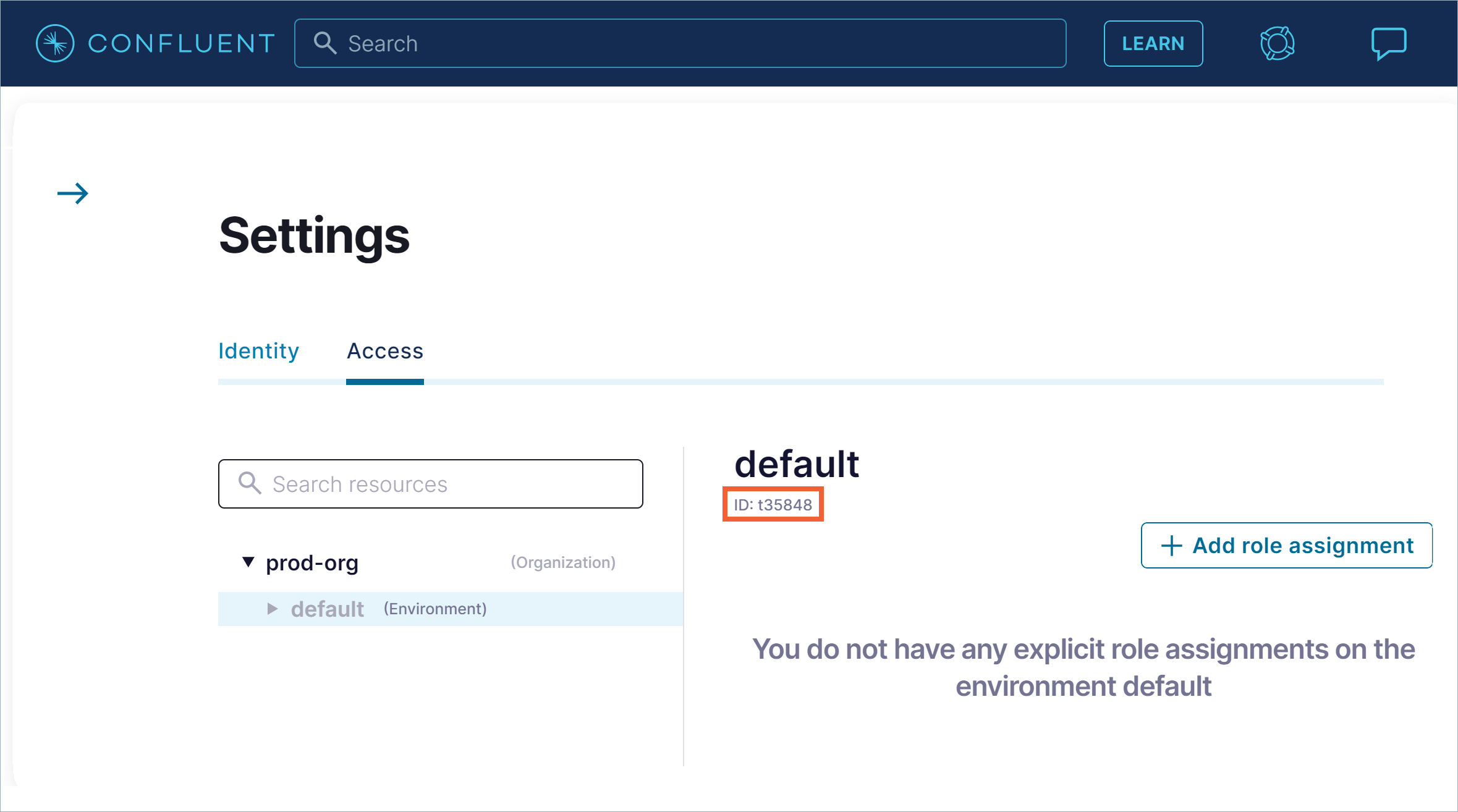This screenshot has height=812, width=1458.
Task: Open the help lifebuoy icon
Action: tap(1276, 43)
